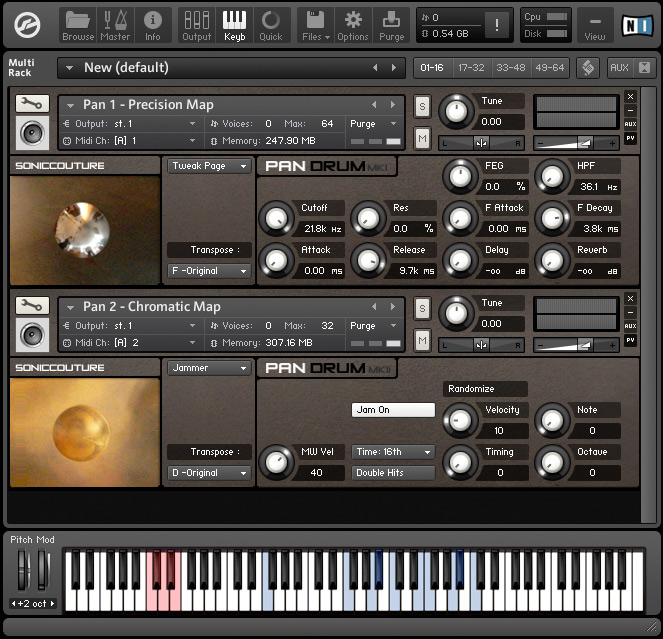This screenshot has height=639, width=663.
Task: Open the Output mixer section
Action: 197,25
